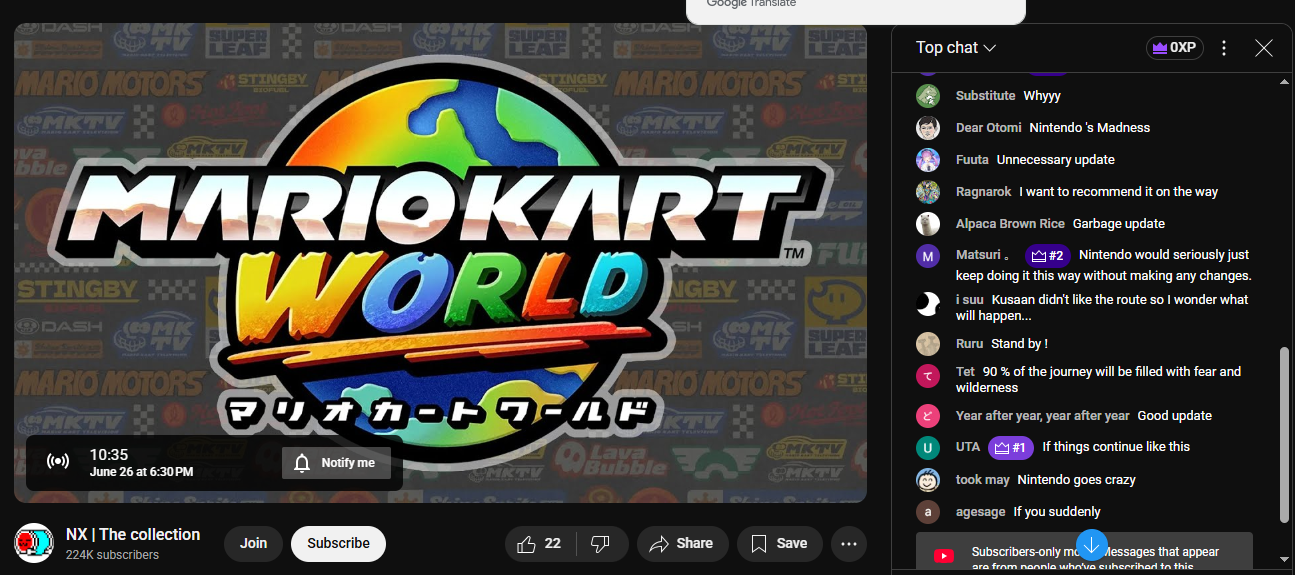Click the '224K subscribers' text
This screenshot has width=1295, height=575.
[112, 555]
